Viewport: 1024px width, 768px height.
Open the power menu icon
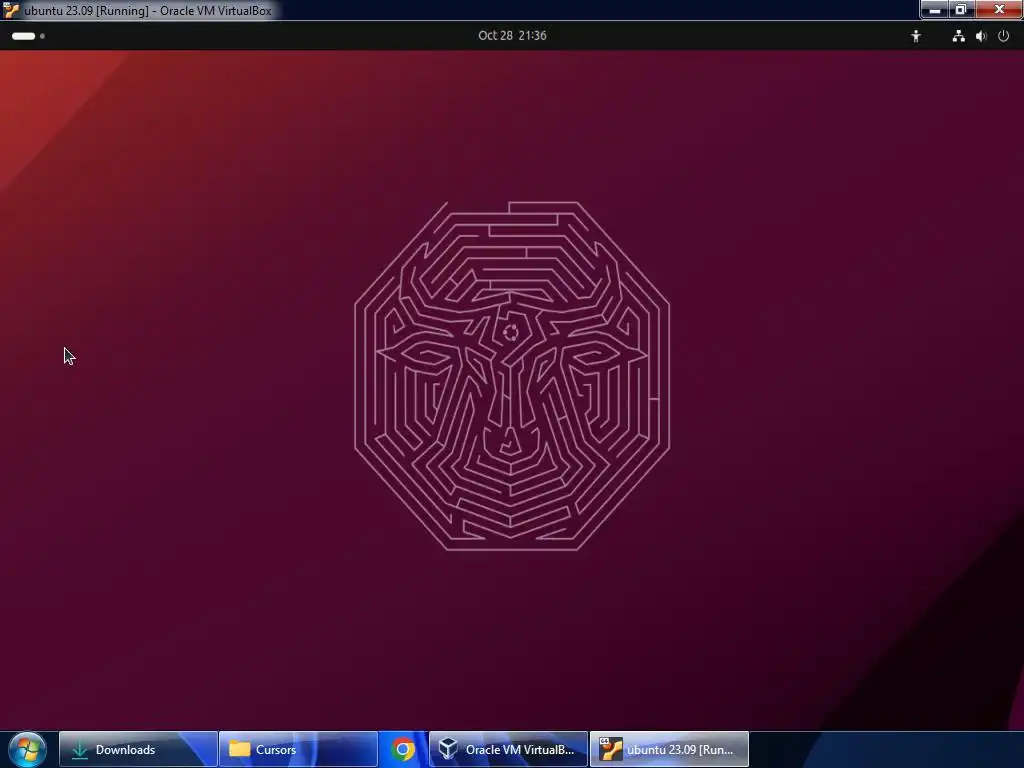[x=1003, y=36]
